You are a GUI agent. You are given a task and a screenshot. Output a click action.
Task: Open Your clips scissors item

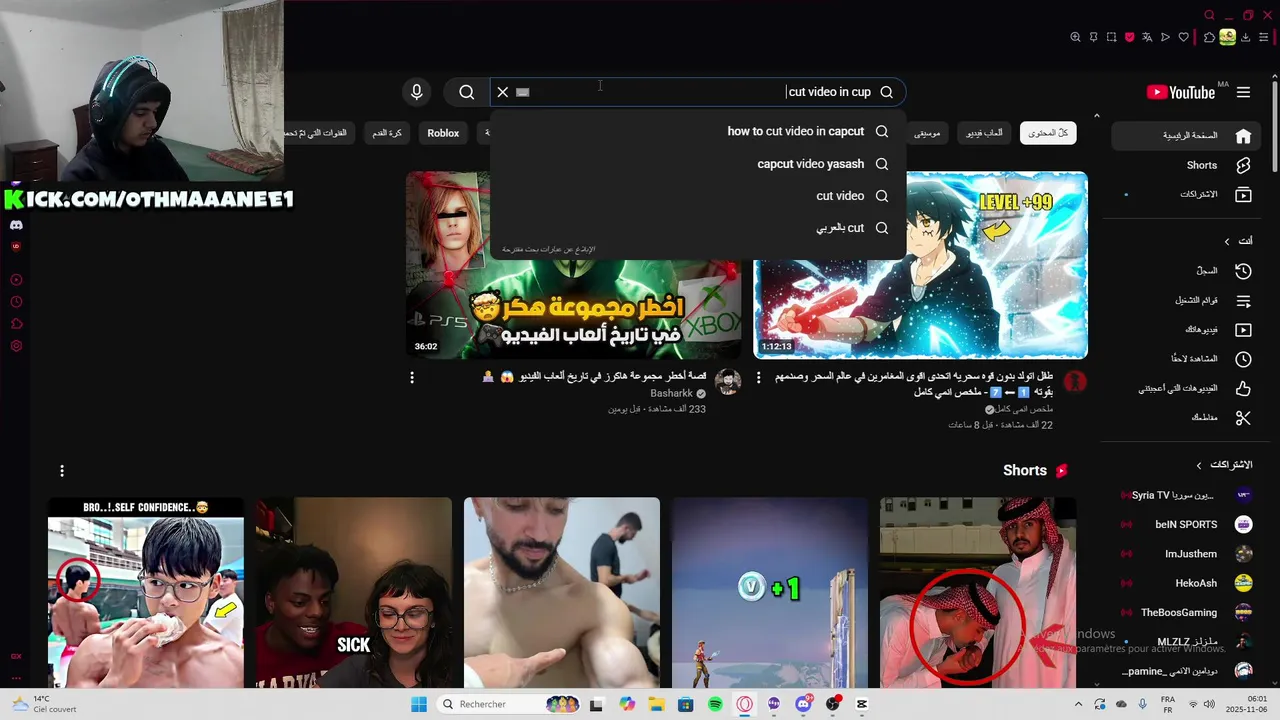[x=1188, y=417]
